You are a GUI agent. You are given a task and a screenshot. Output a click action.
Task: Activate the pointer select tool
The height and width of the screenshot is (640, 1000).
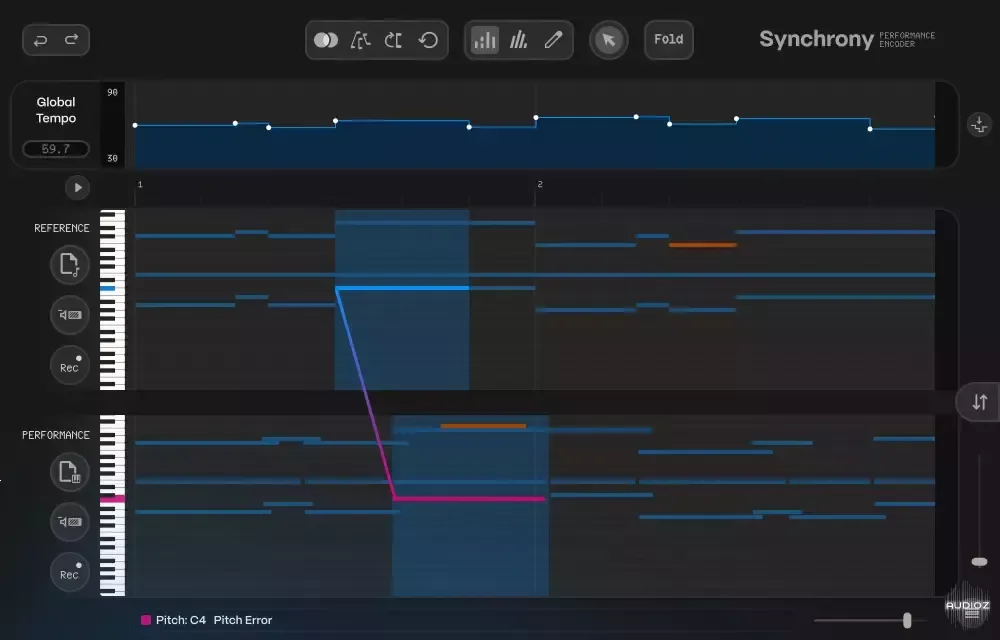coord(608,40)
